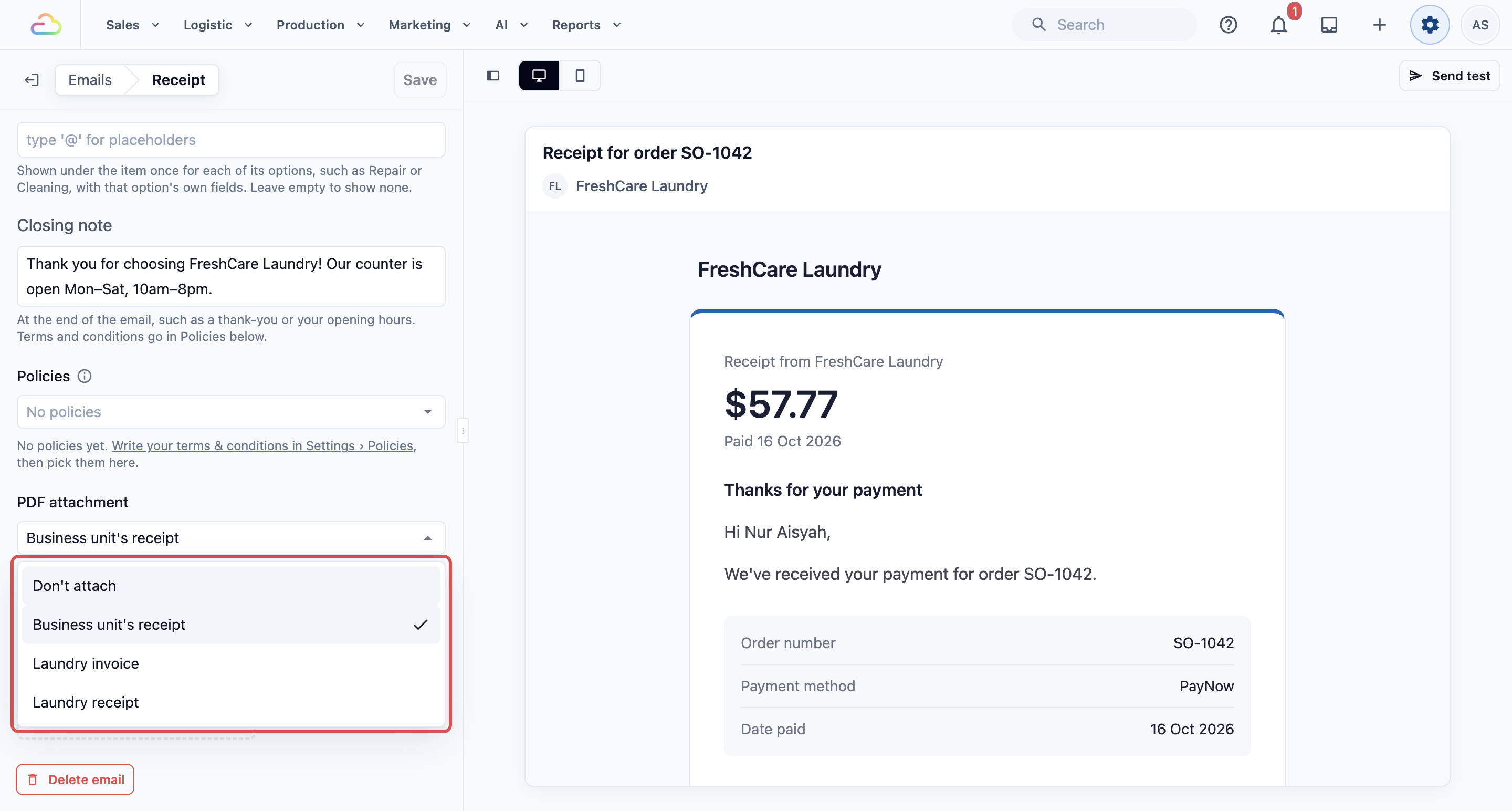Open the inbox tray icon
The image size is (1512, 811).
[x=1329, y=25]
